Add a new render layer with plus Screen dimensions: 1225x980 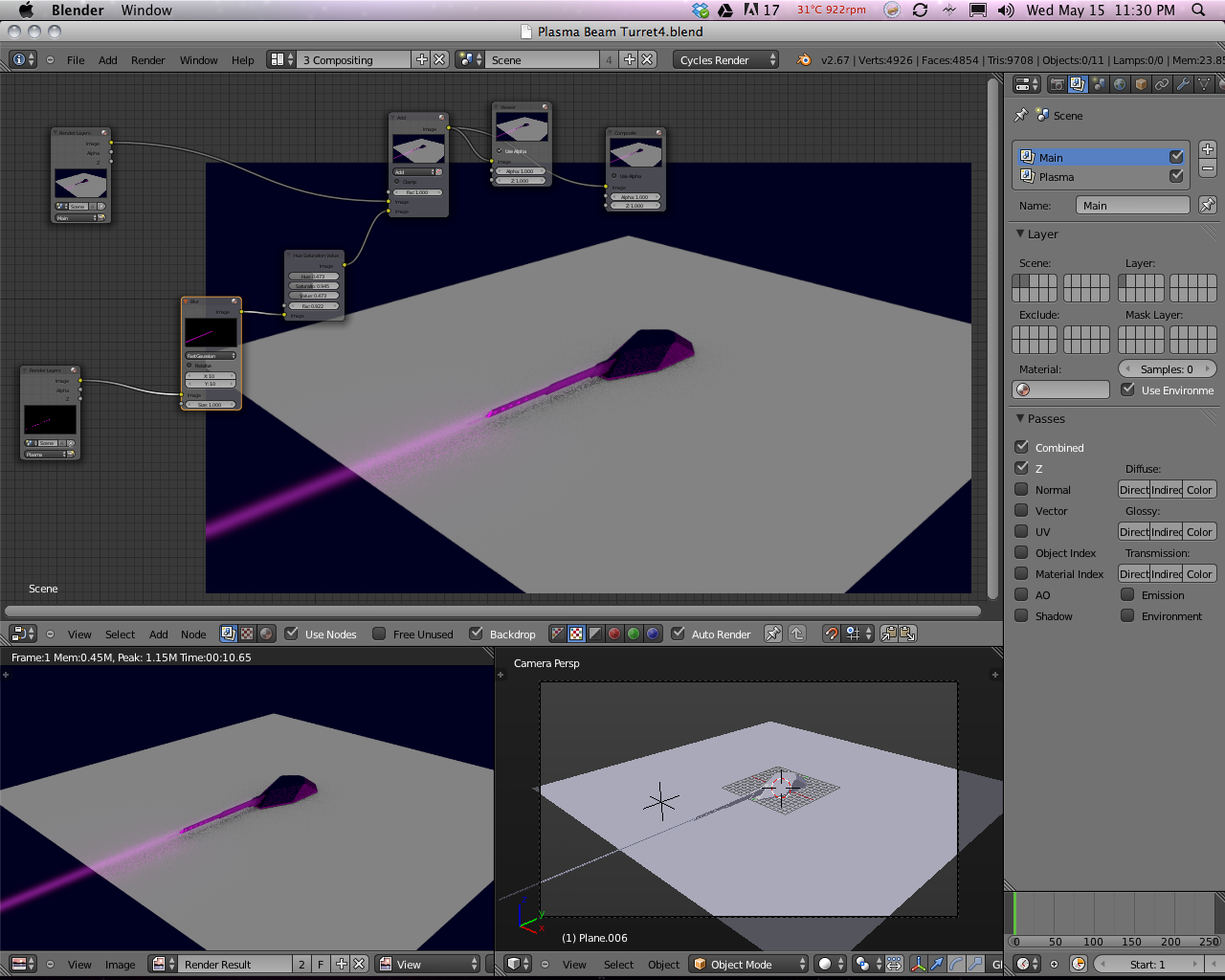(x=1208, y=149)
